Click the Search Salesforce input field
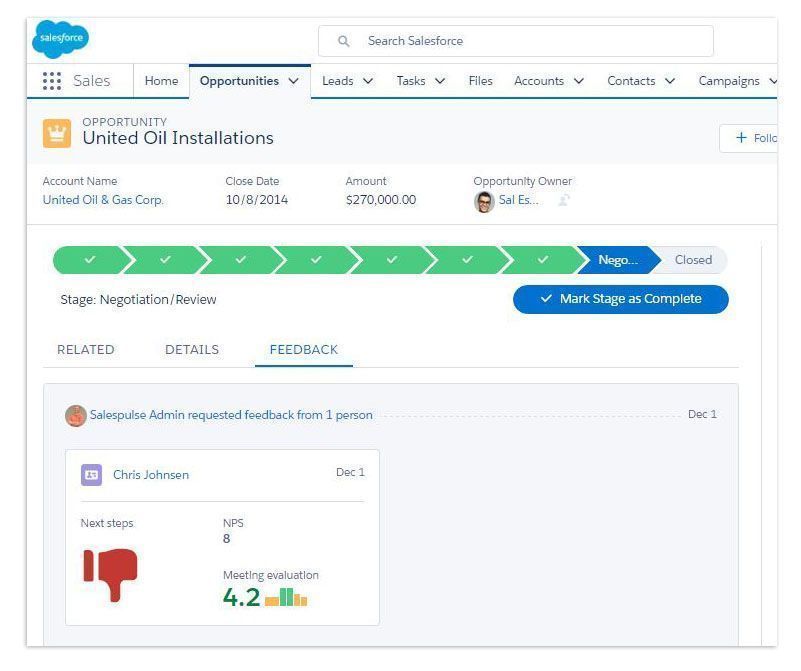This screenshot has height=671, width=801. click(515, 41)
